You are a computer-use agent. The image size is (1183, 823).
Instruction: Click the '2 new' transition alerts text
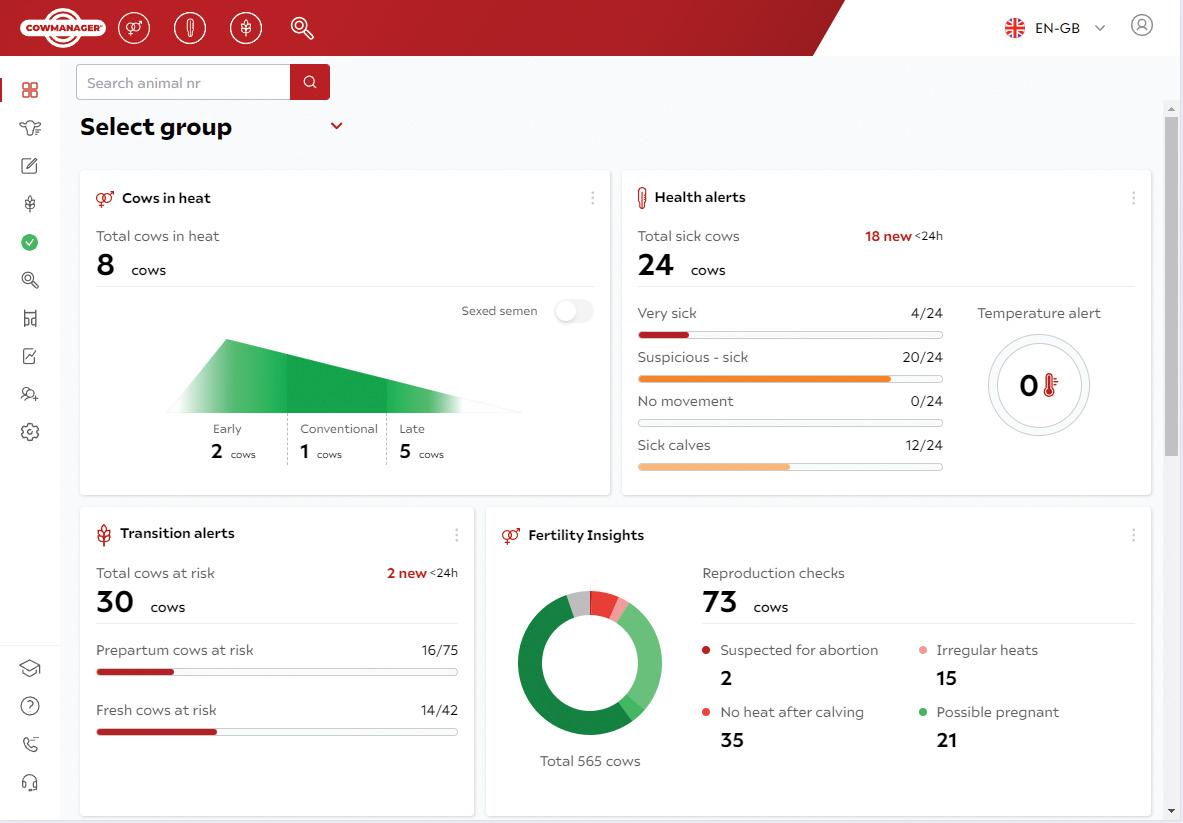tap(407, 573)
